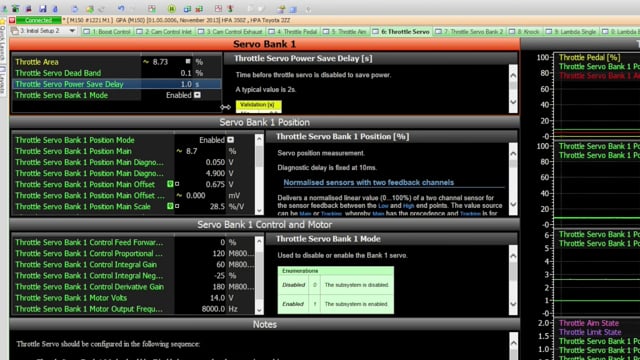This screenshot has width=640, height=360.
Task: Open the Bank 1 Position Mode dropdown
Action: (x=231, y=140)
